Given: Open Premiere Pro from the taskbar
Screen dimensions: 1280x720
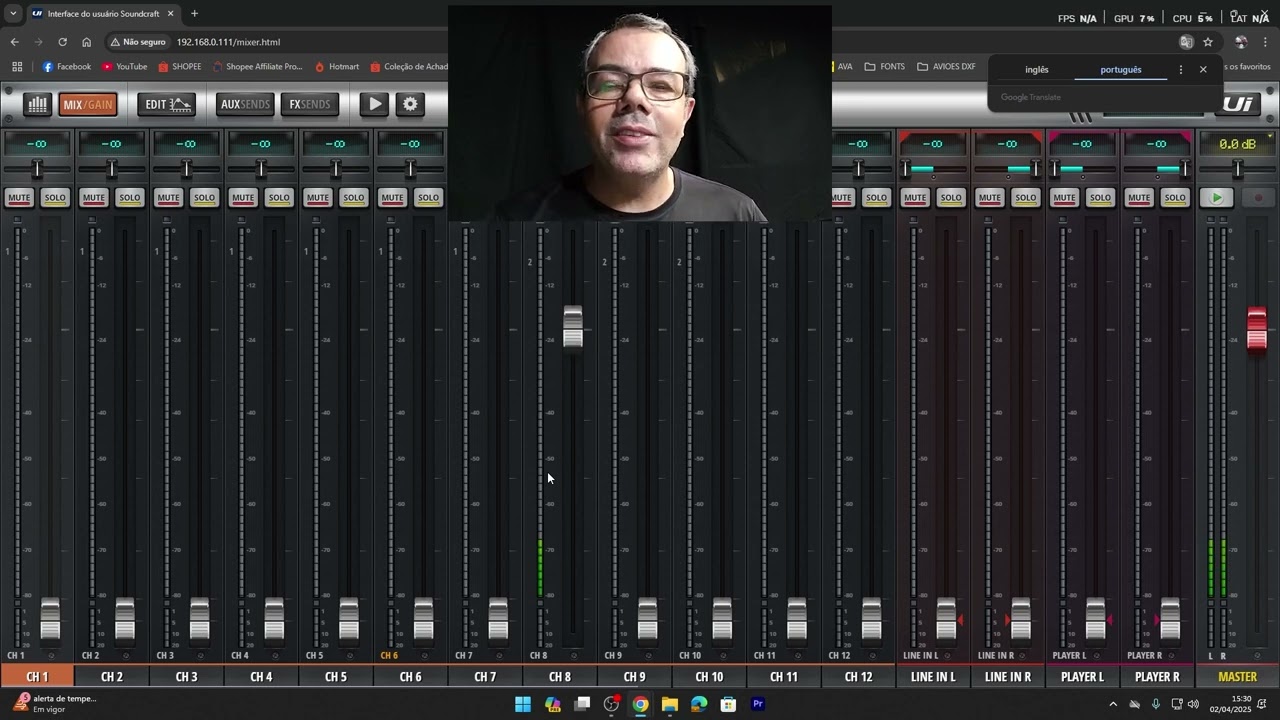Looking at the screenshot, I should point(758,704).
